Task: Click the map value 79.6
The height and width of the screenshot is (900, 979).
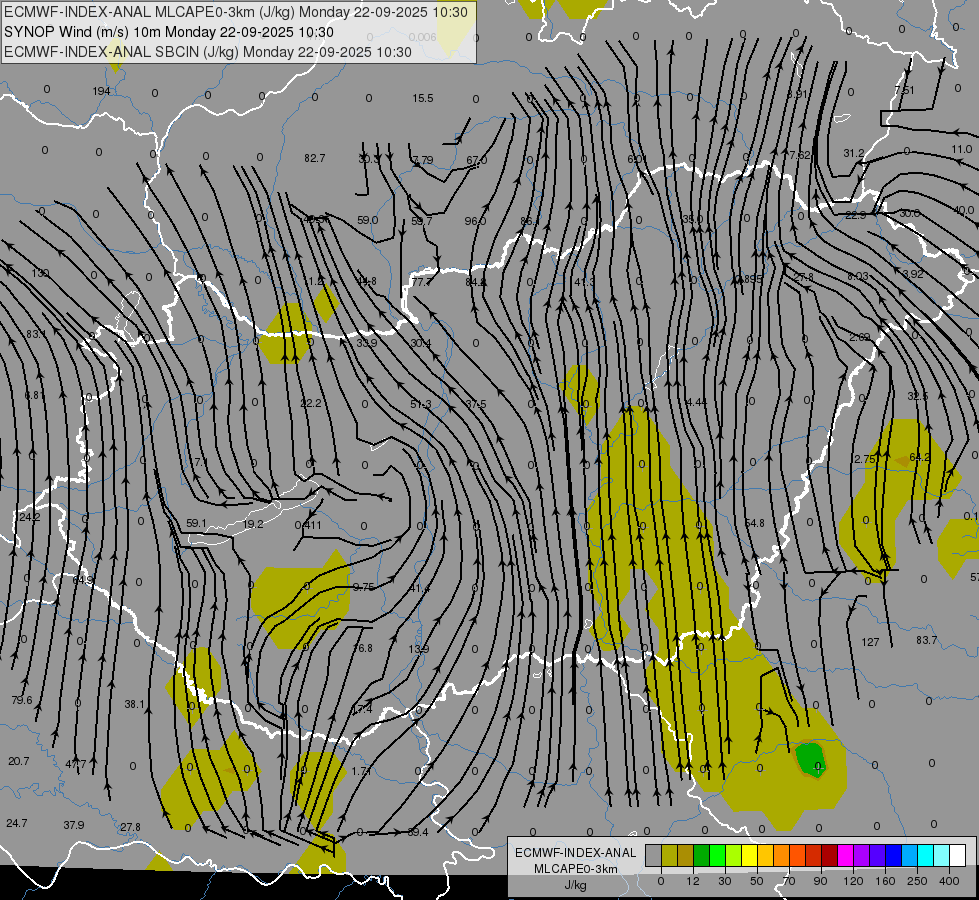Action: [22, 700]
